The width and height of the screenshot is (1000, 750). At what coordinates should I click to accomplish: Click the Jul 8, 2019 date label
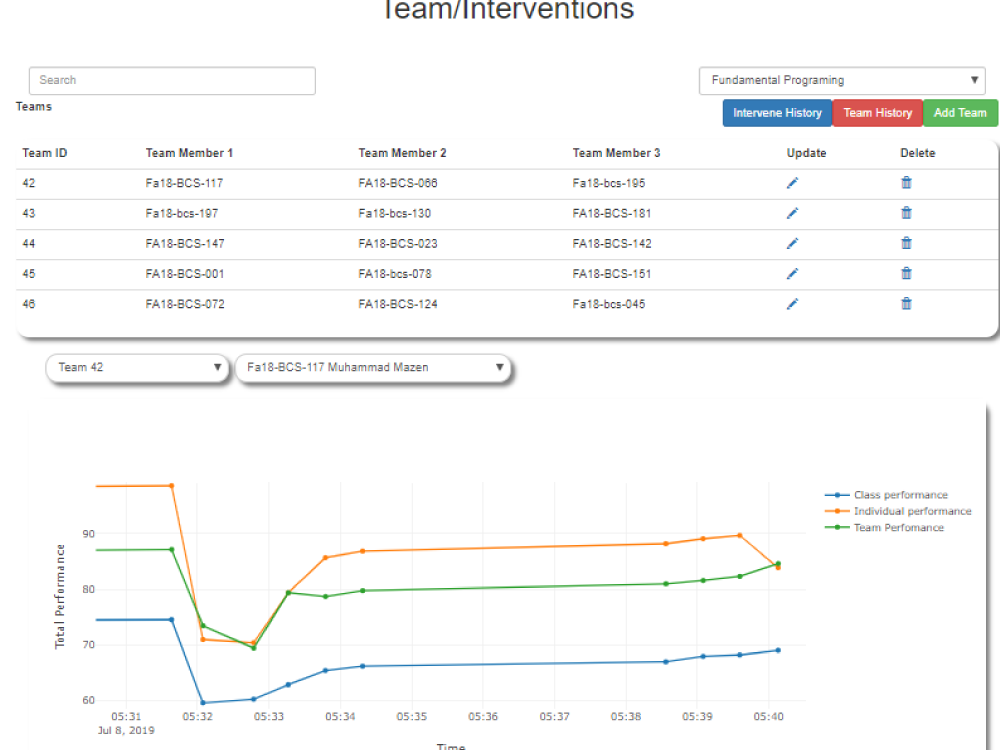126,731
